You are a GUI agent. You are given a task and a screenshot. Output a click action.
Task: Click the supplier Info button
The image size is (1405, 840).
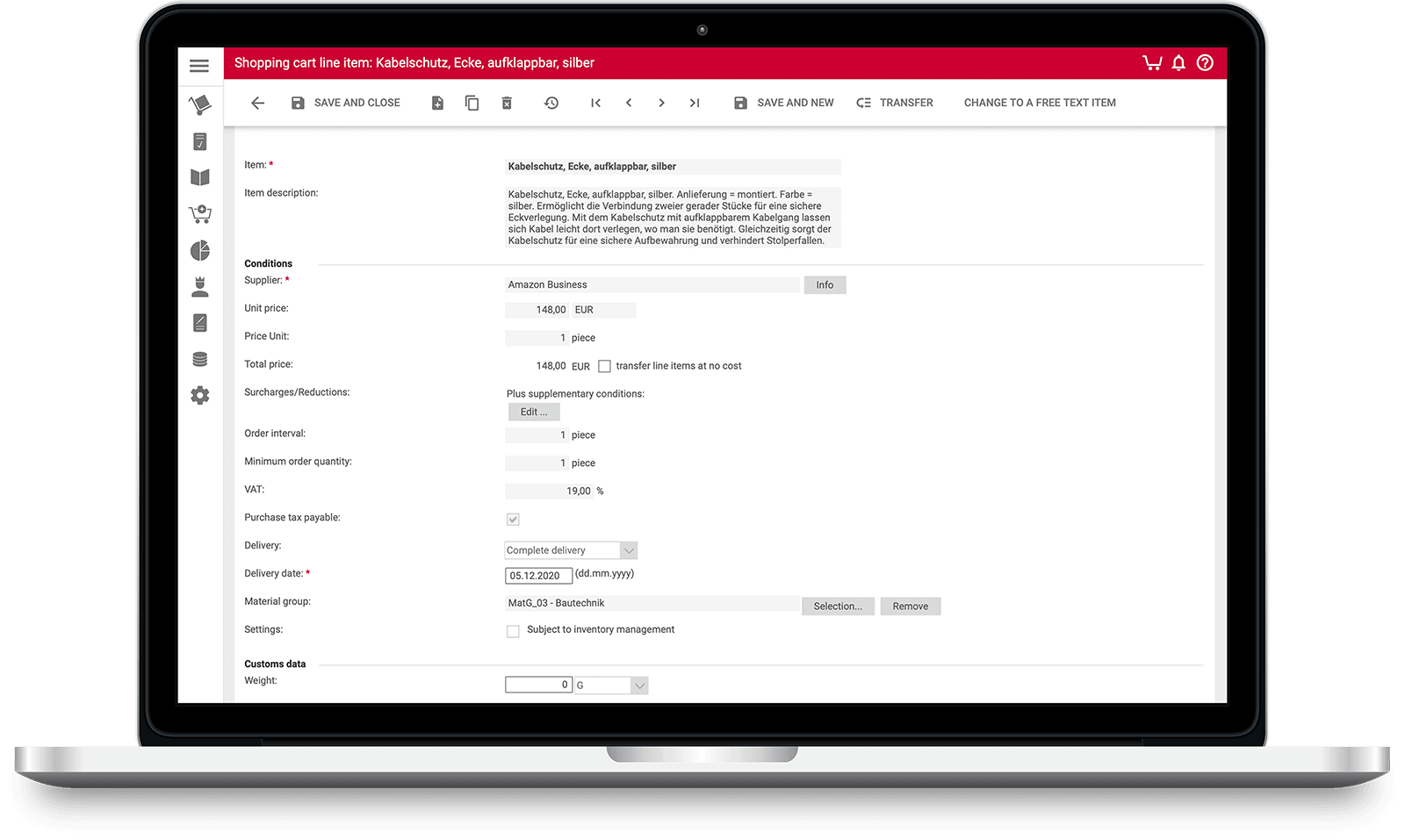point(825,285)
